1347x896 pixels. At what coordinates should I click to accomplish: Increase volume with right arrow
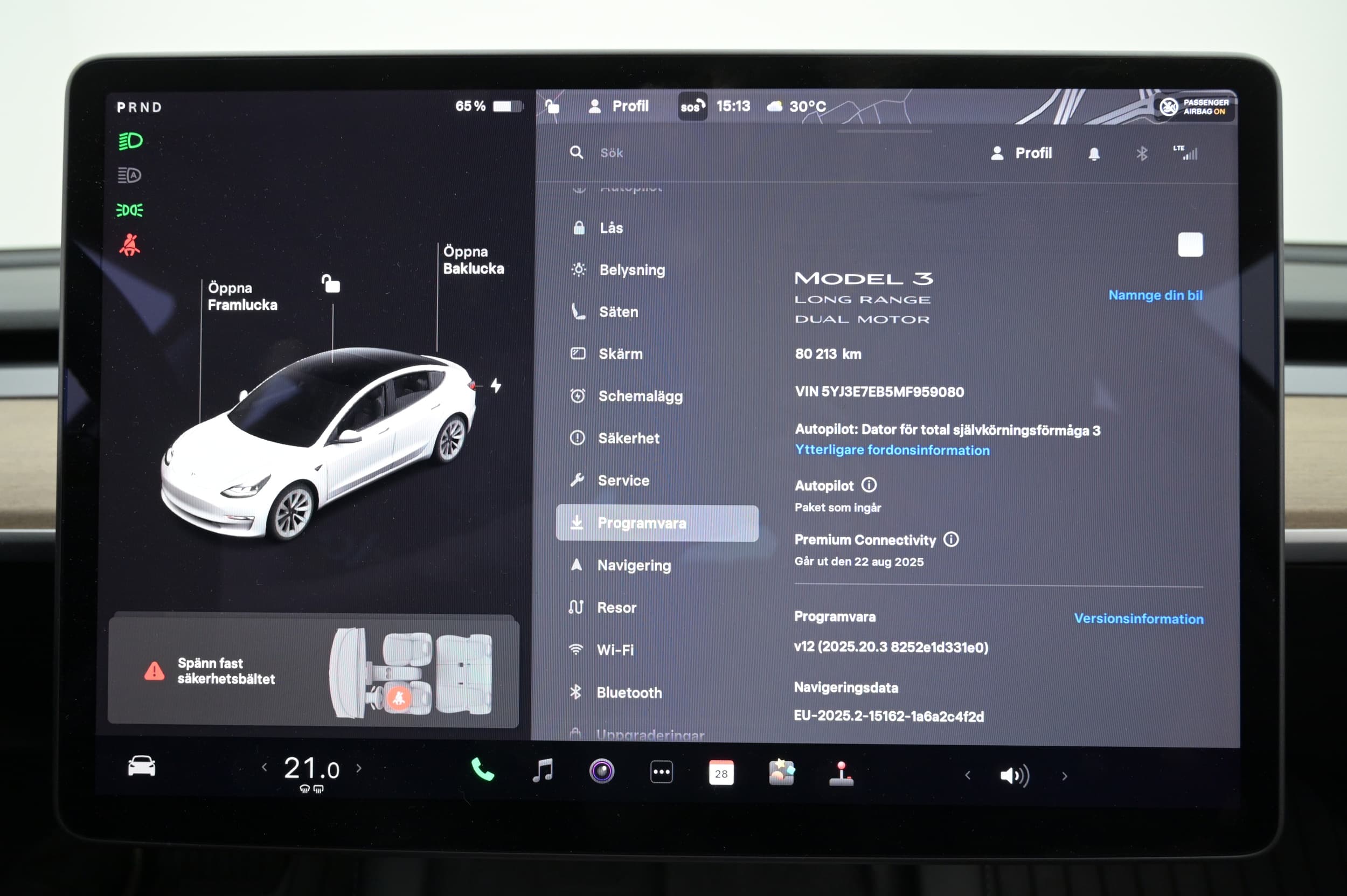tap(1064, 776)
